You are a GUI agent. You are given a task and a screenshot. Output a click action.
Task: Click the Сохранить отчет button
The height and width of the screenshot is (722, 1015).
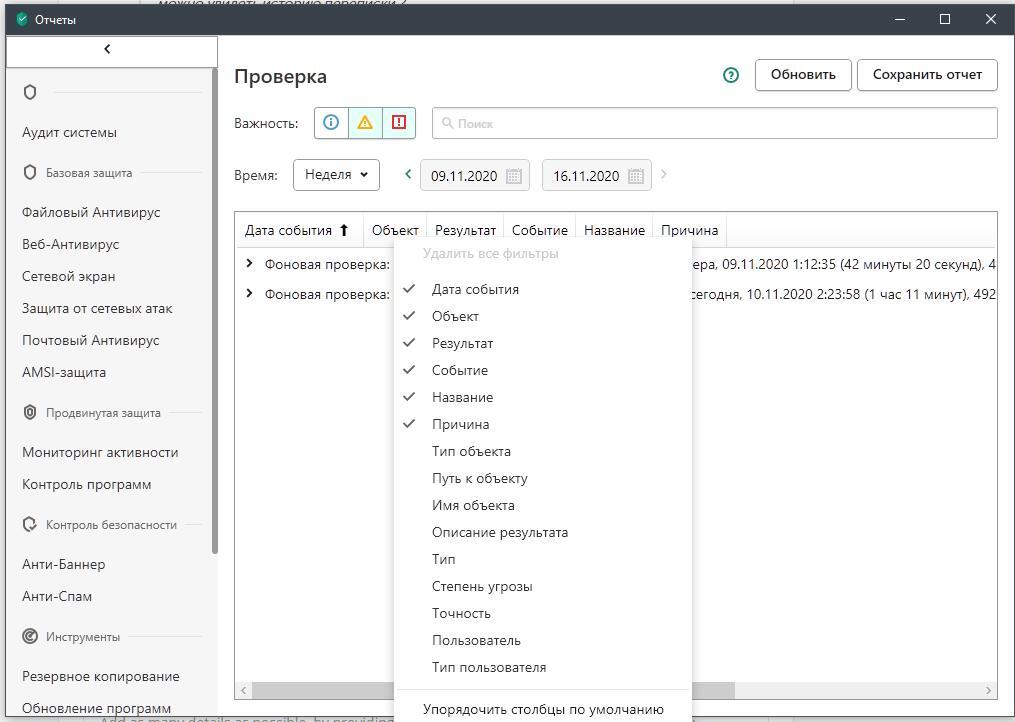pos(927,75)
